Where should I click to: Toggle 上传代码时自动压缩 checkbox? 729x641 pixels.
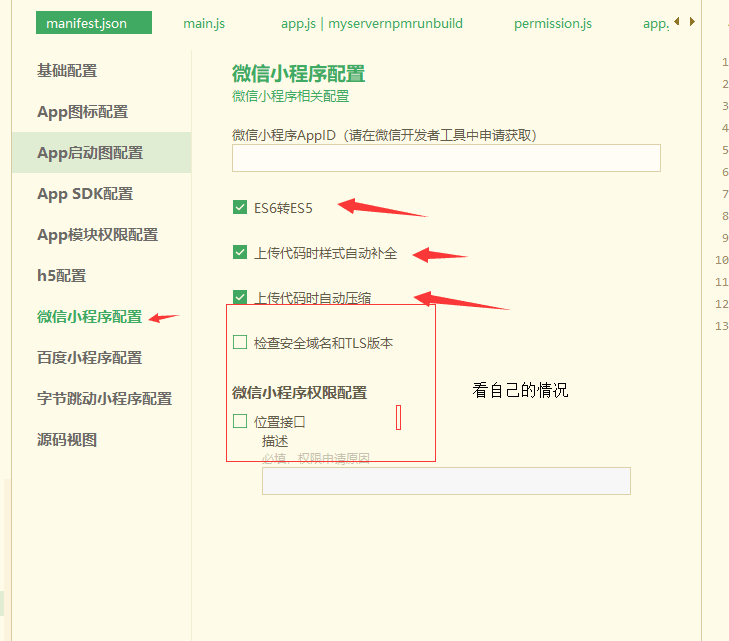[x=240, y=297]
